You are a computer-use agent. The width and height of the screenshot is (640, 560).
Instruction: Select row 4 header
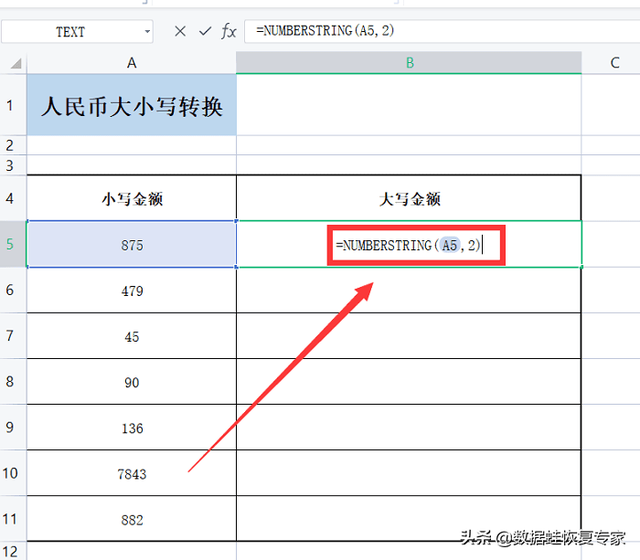pyautogui.click(x=13, y=198)
